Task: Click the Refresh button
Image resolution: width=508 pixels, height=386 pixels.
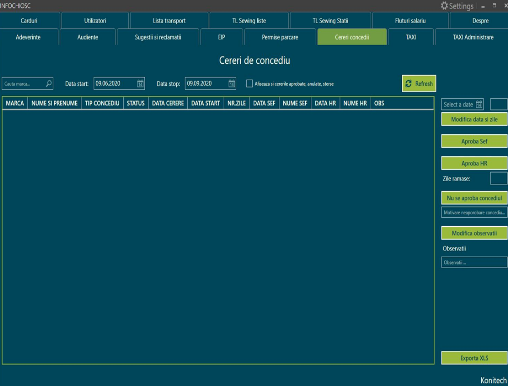Action: click(419, 83)
